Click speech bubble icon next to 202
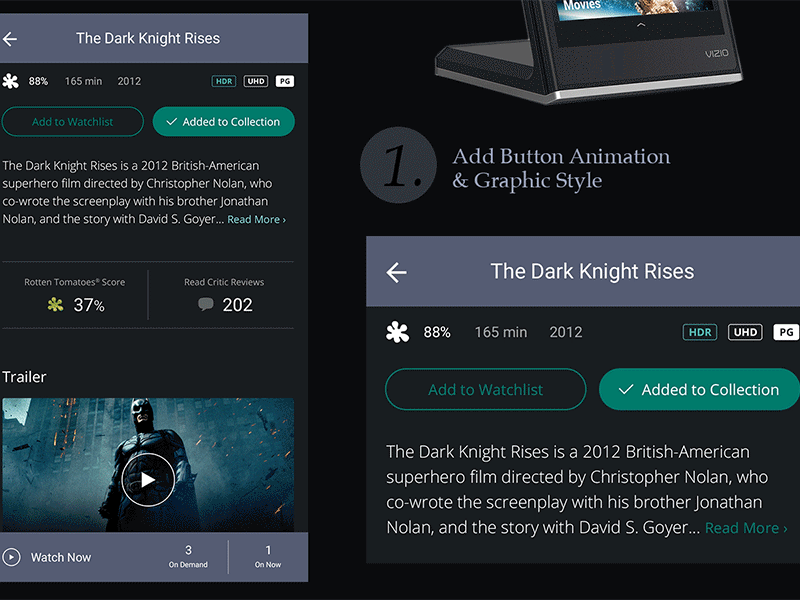800x600 pixels. pos(205,305)
